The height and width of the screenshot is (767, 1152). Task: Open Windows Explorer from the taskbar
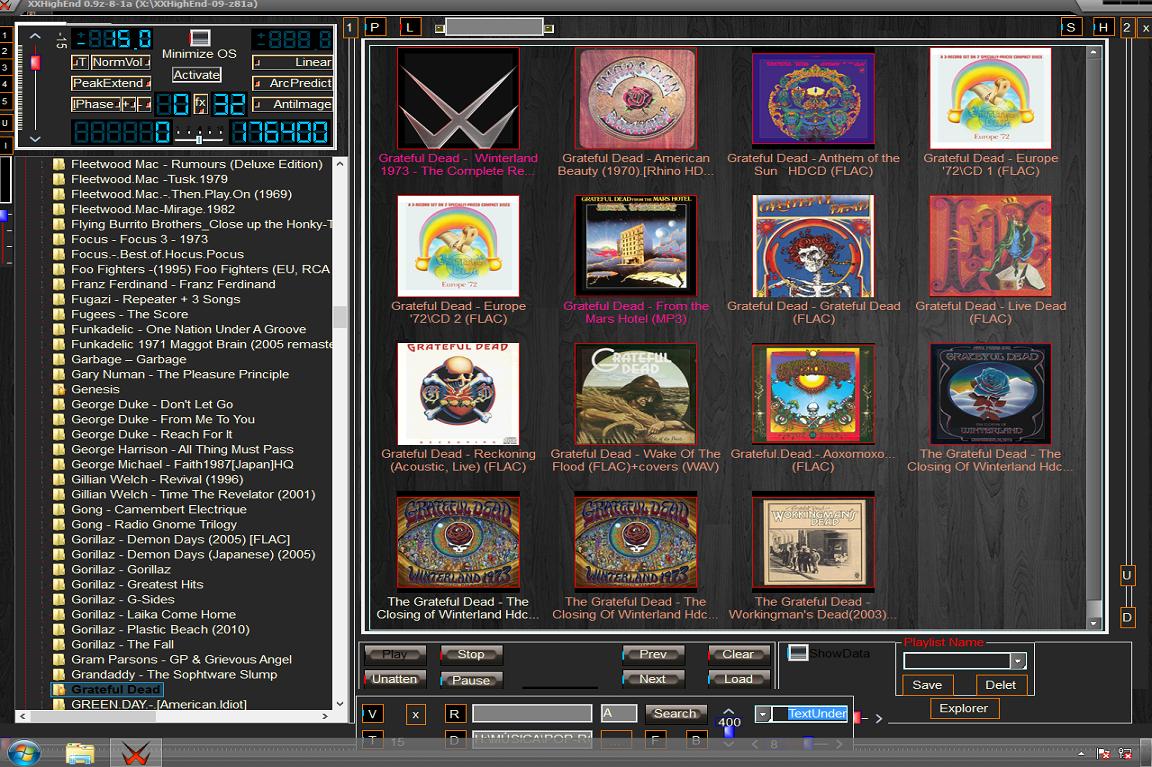click(x=80, y=754)
